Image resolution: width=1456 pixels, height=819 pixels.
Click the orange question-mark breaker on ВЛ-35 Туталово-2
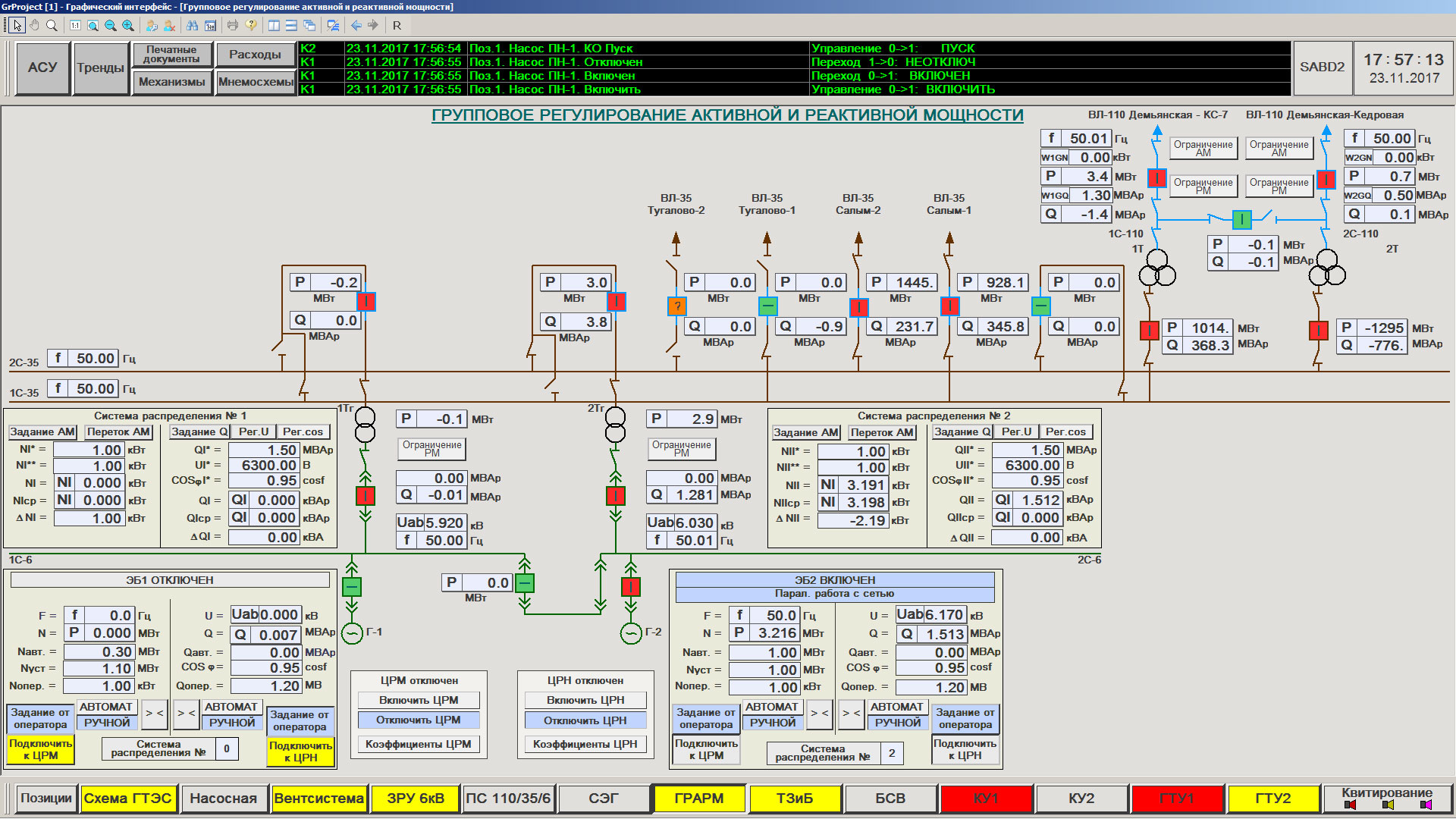click(676, 306)
